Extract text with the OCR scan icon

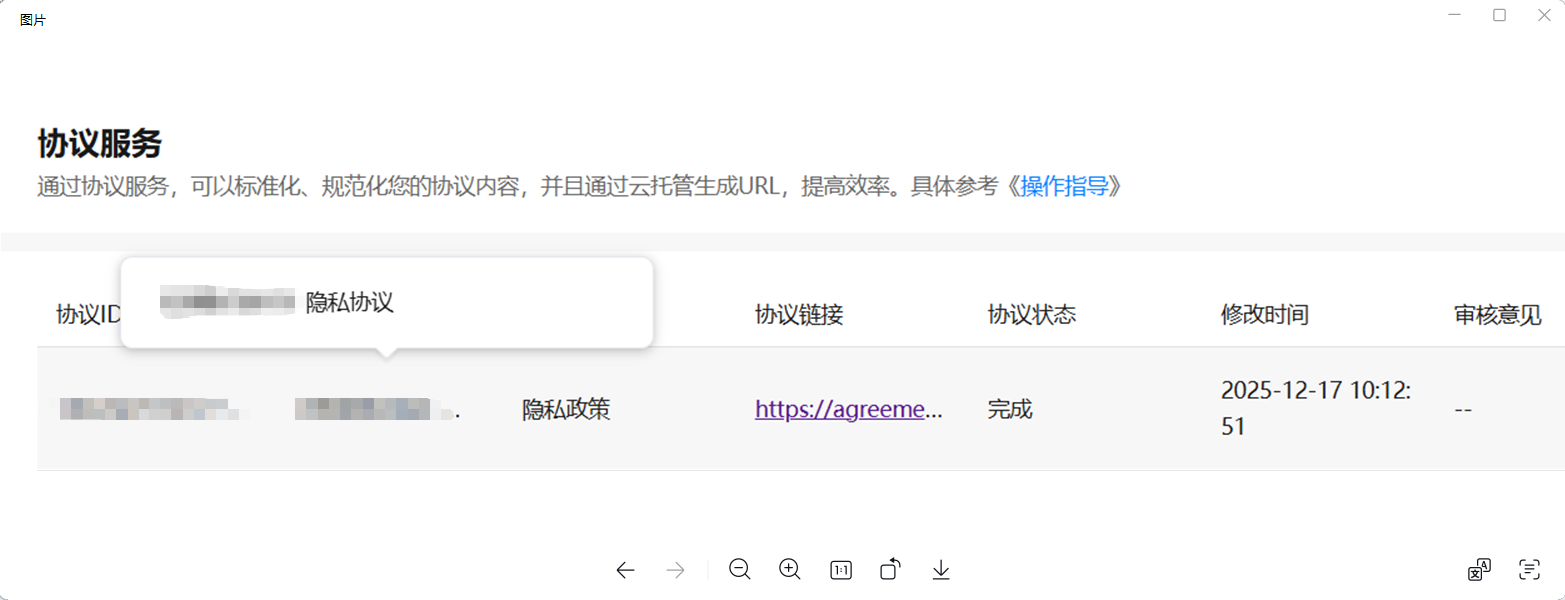coord(1530,568)
